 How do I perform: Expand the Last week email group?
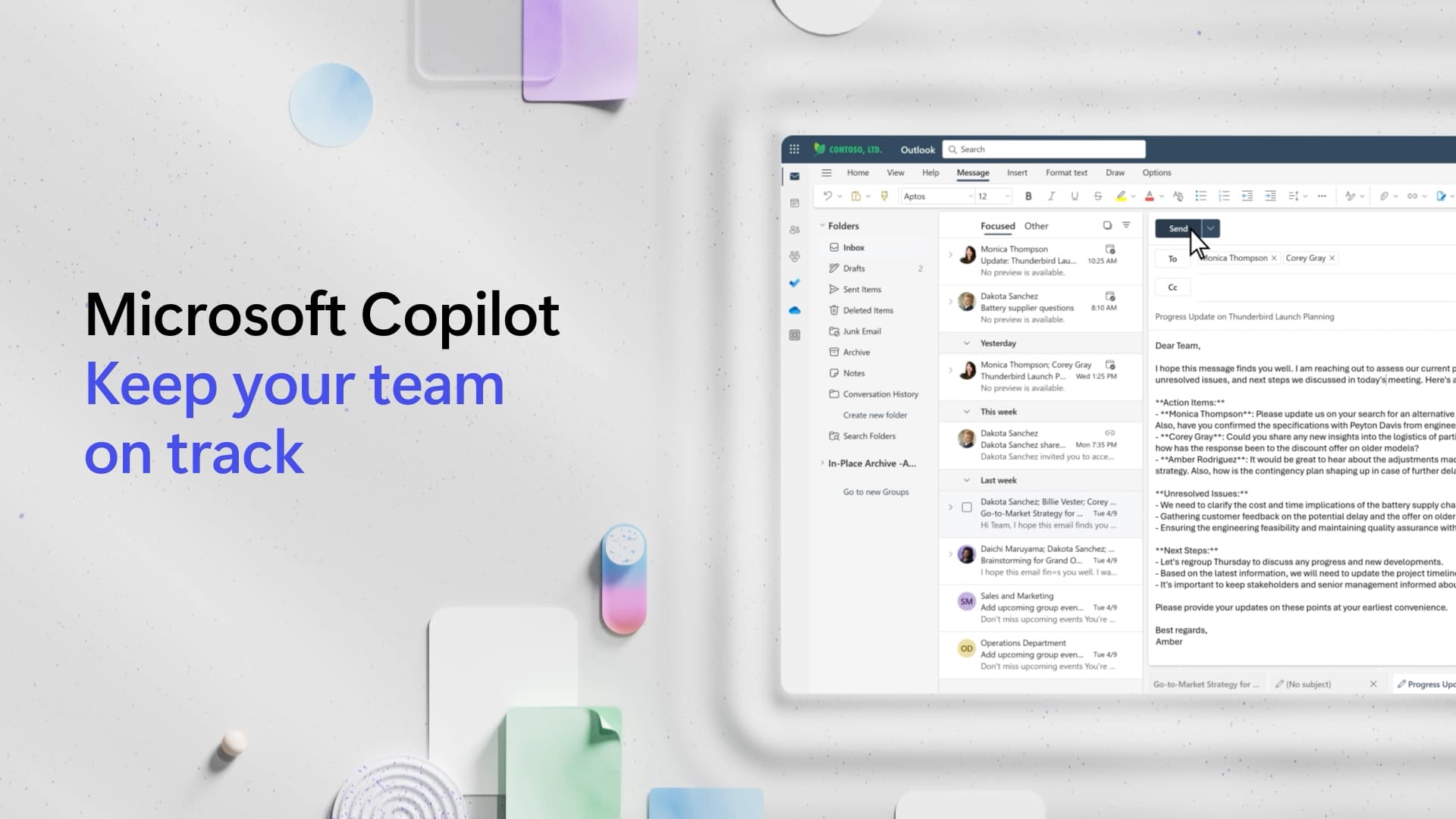tap(966, 480)
